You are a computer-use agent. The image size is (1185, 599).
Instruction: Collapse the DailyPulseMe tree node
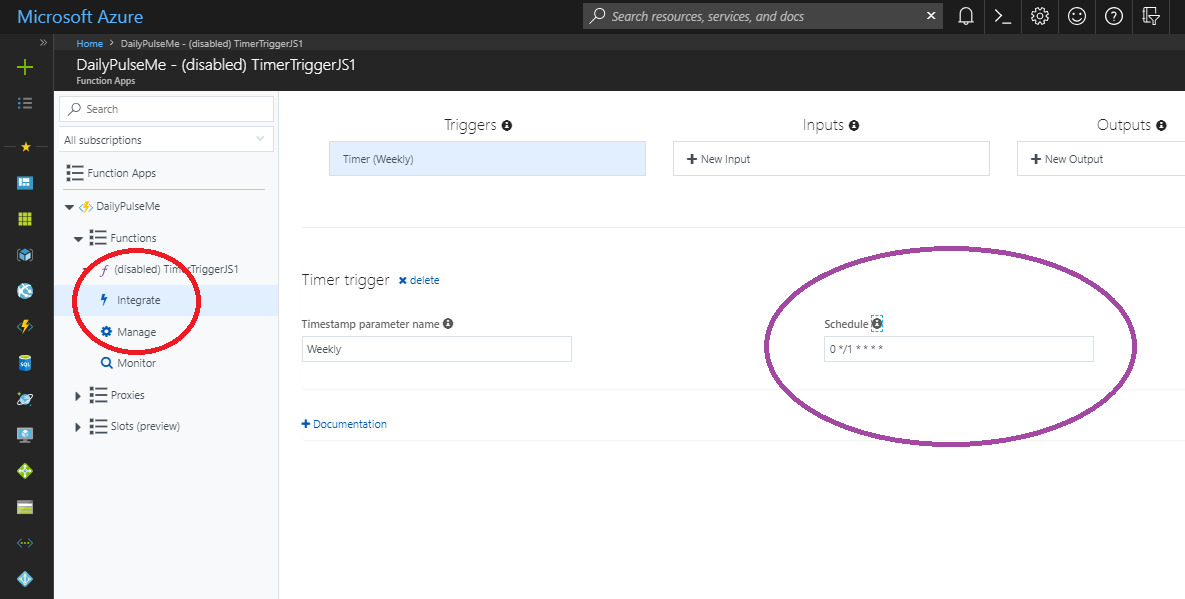70,207
